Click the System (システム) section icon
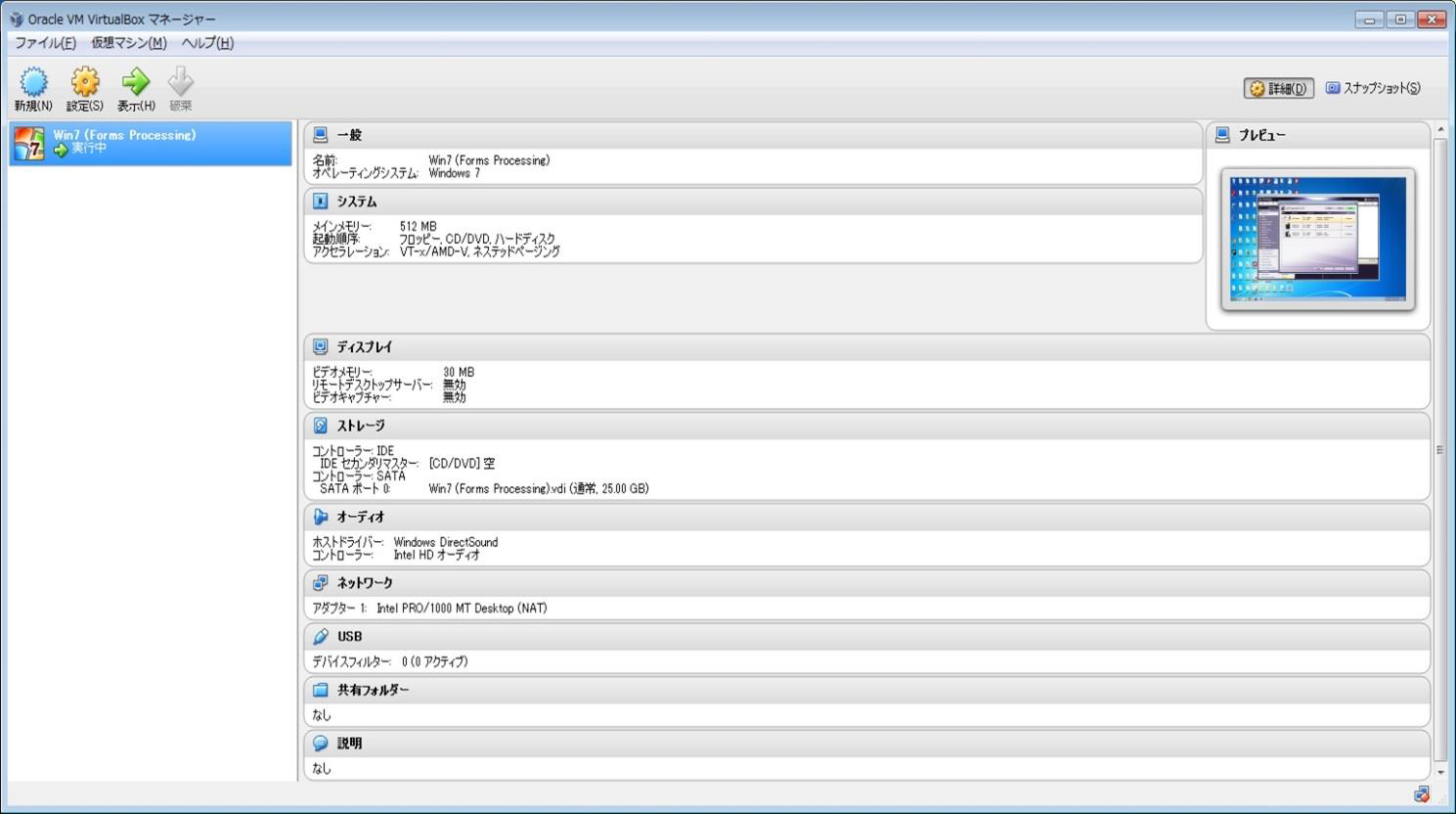1456x814 pixels. coord(320,201)
